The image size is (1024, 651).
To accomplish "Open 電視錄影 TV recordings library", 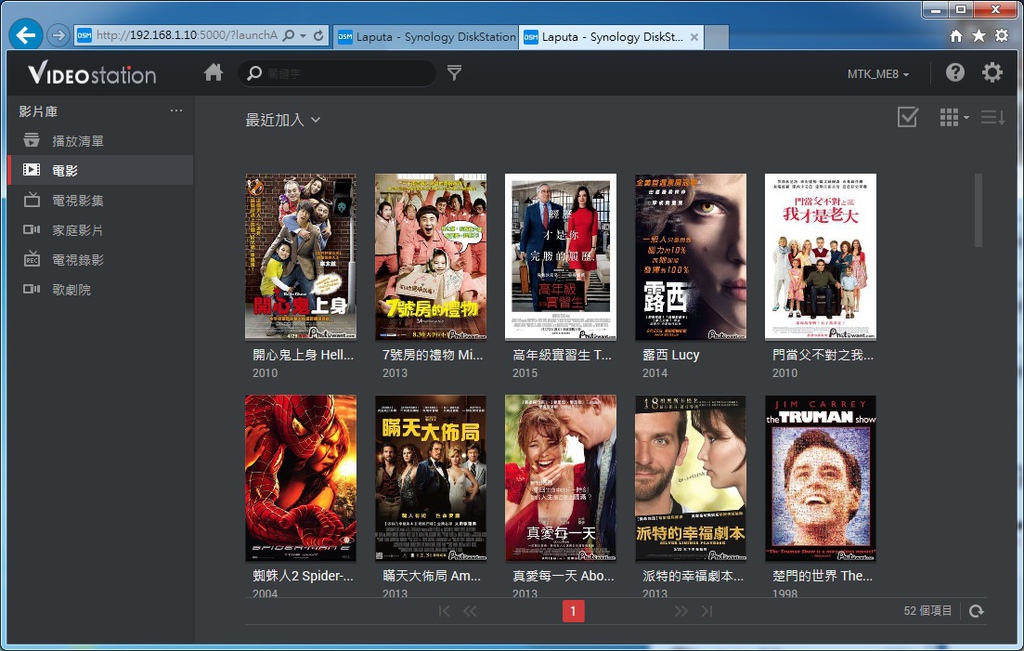I will (101, 260).
